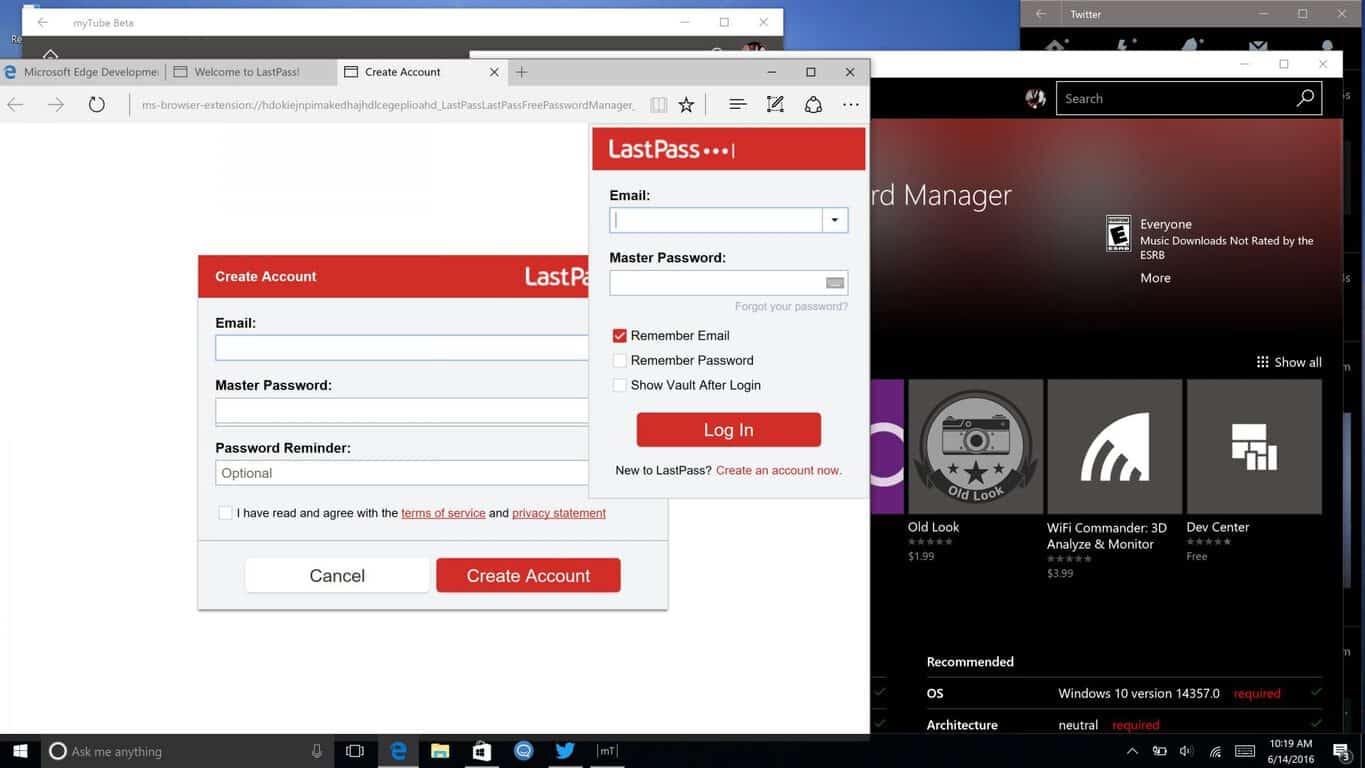Open Store user profile avatar
This screenshot has height=768, width=1365.
1036,98
